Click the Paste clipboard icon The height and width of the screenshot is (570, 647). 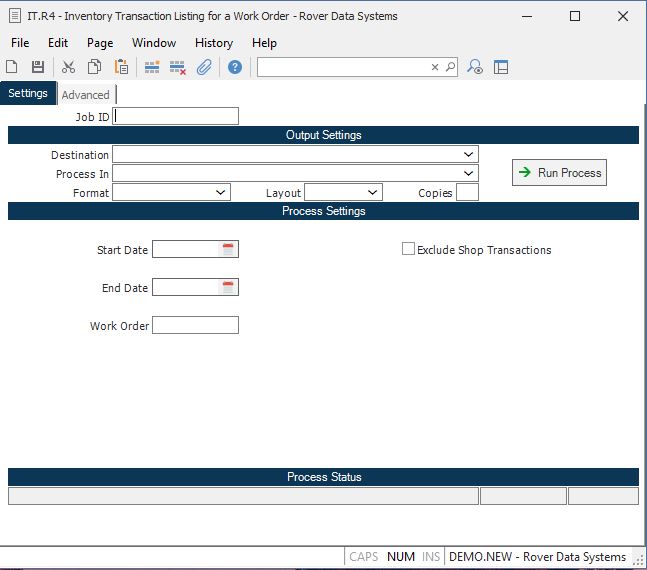[121, 67]
